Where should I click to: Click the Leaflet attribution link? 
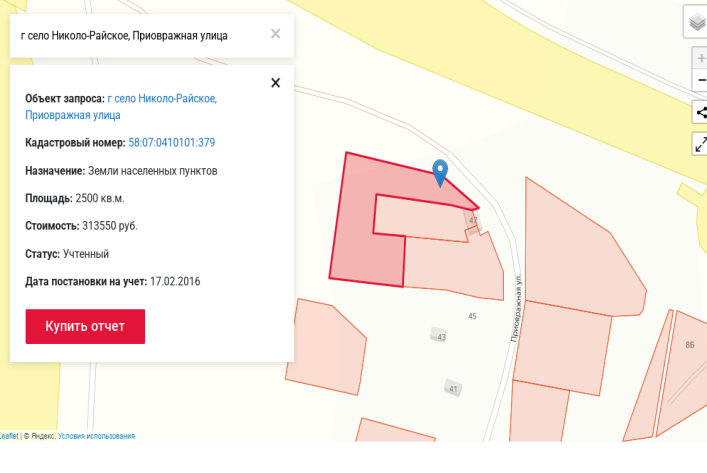8,436
